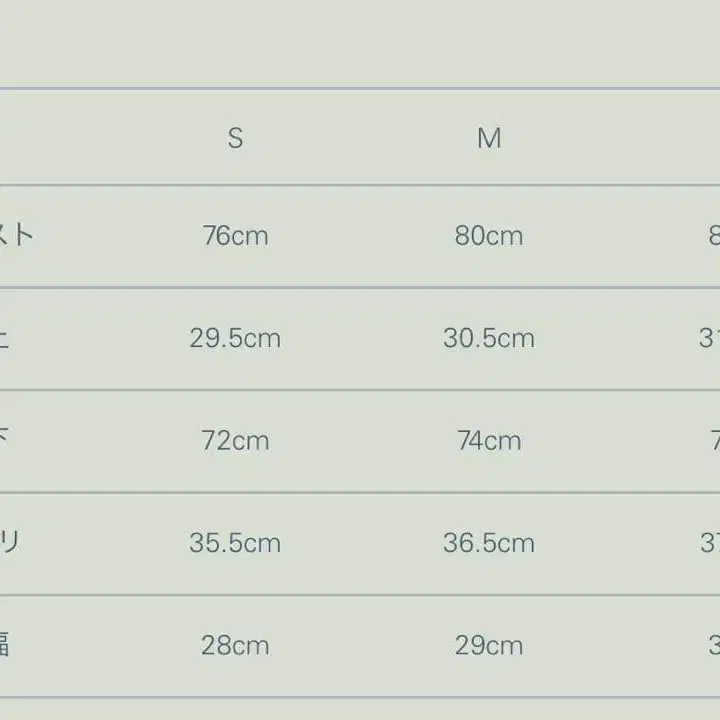This screenshot has height=720, width=720.
Task: Select the 80cm cell in M column
Action: tap(489, 236)
